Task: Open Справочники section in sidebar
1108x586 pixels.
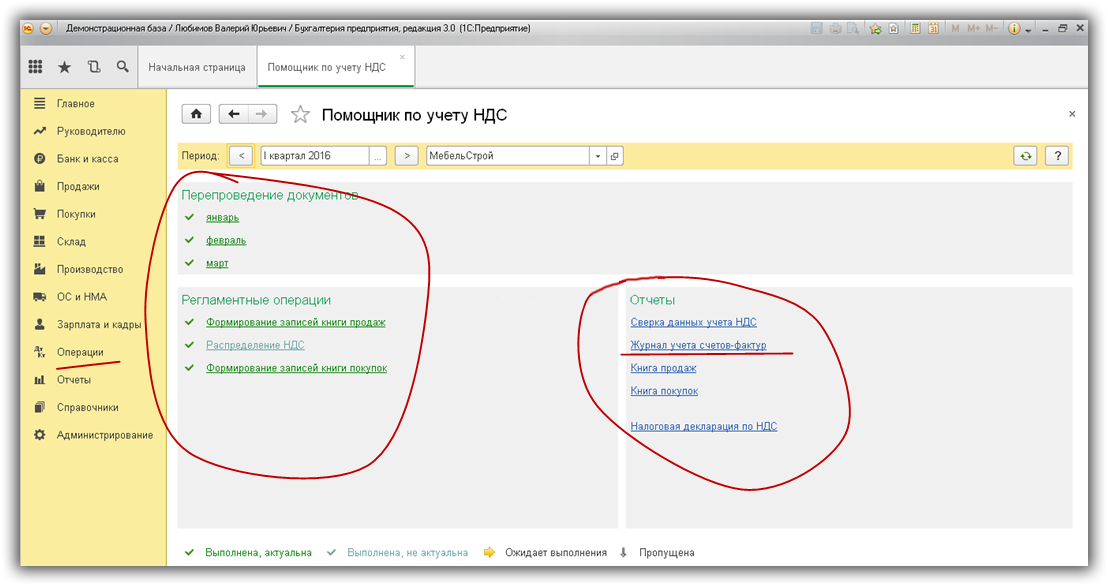Action: [x=88, y=407]
